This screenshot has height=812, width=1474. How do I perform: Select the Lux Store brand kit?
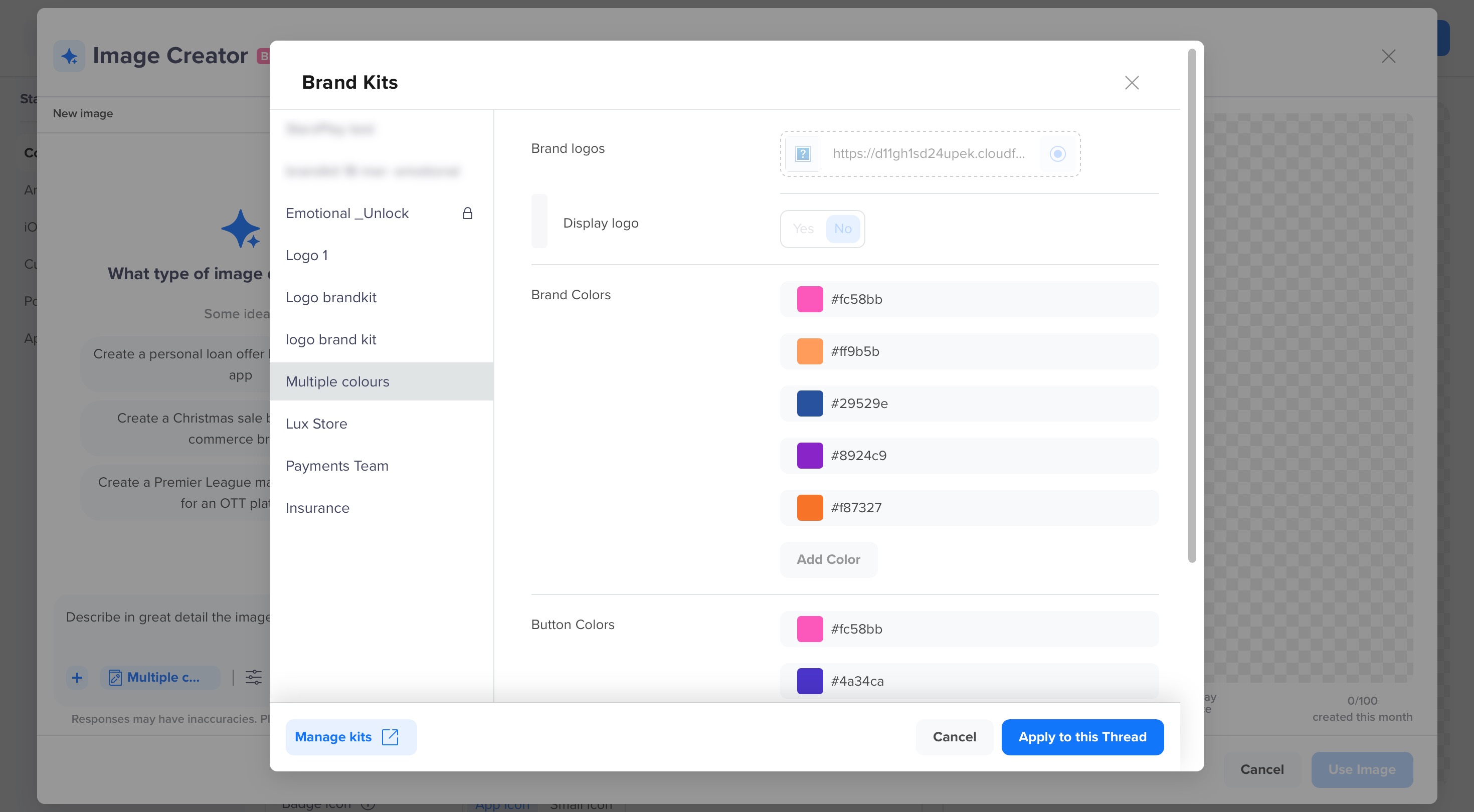pyautogui.click(x=382, y=424)
